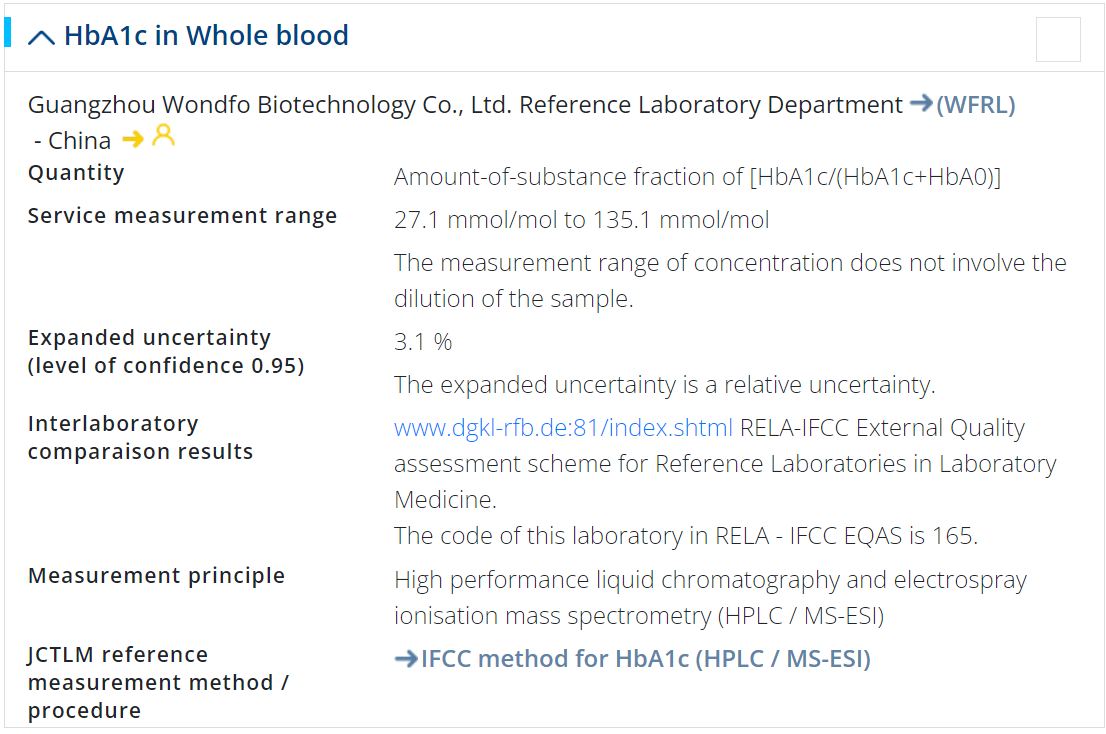1106x734 pixels.
Task: Tick the checkbox in the section header
Action: (1058, 40)
